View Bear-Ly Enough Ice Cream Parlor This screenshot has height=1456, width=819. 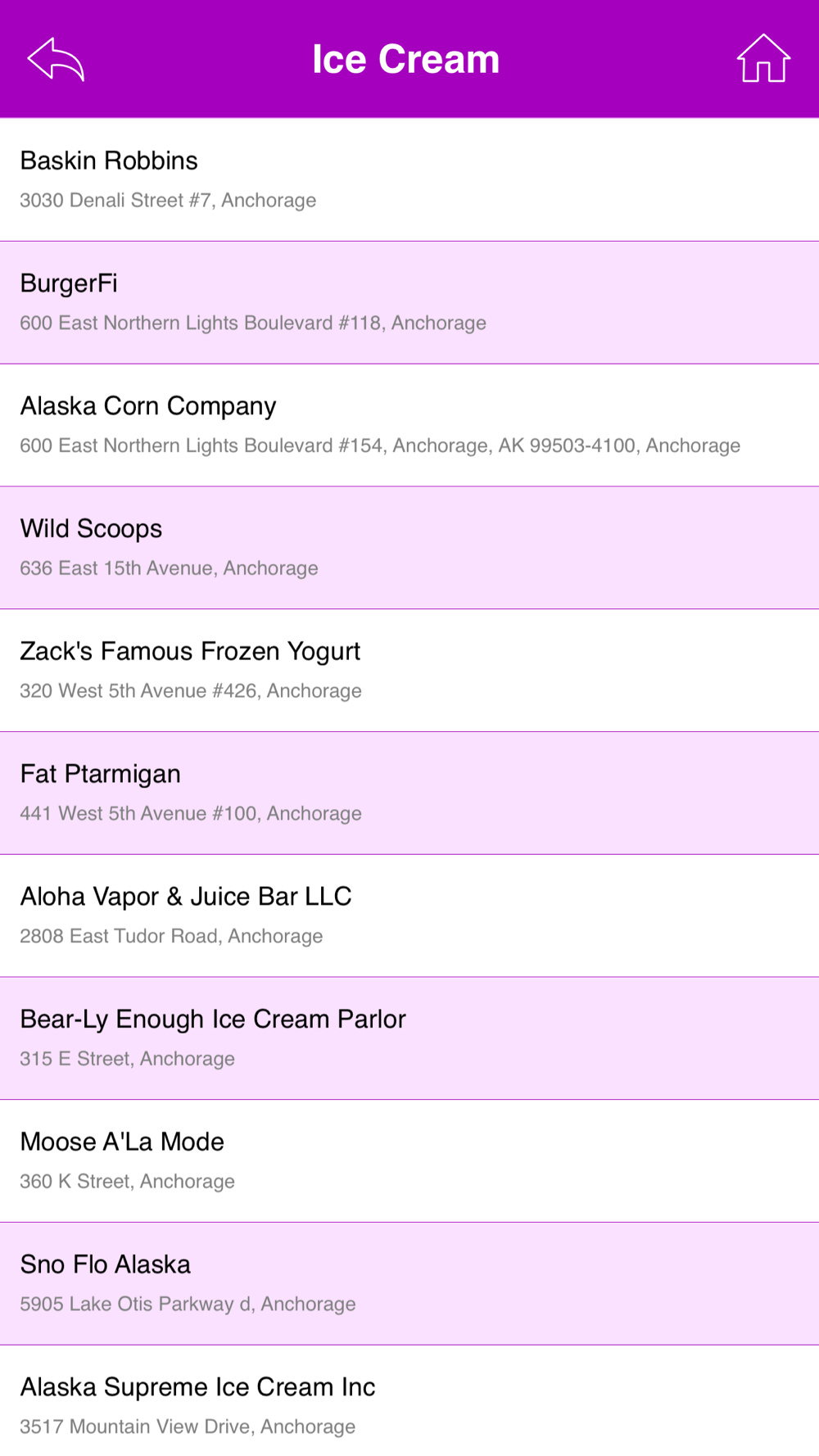pyautogui.click(x=409, y=1038)
